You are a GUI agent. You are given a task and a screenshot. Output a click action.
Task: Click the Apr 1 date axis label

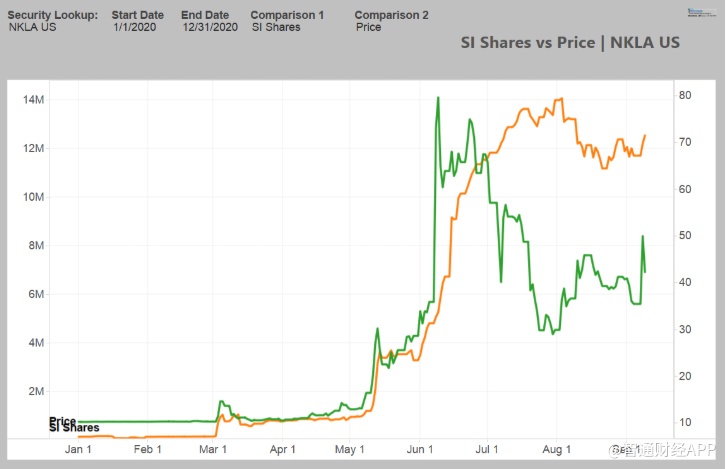point(282,449)
